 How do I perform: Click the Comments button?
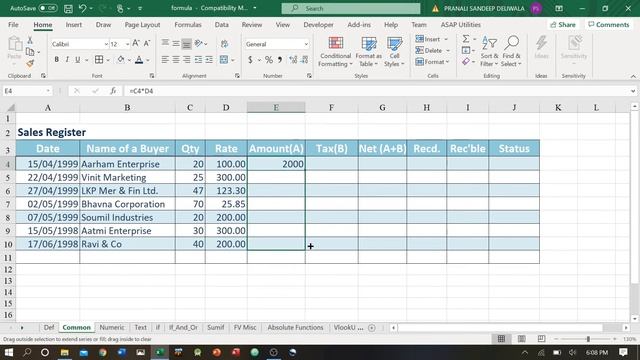point(609,25)
